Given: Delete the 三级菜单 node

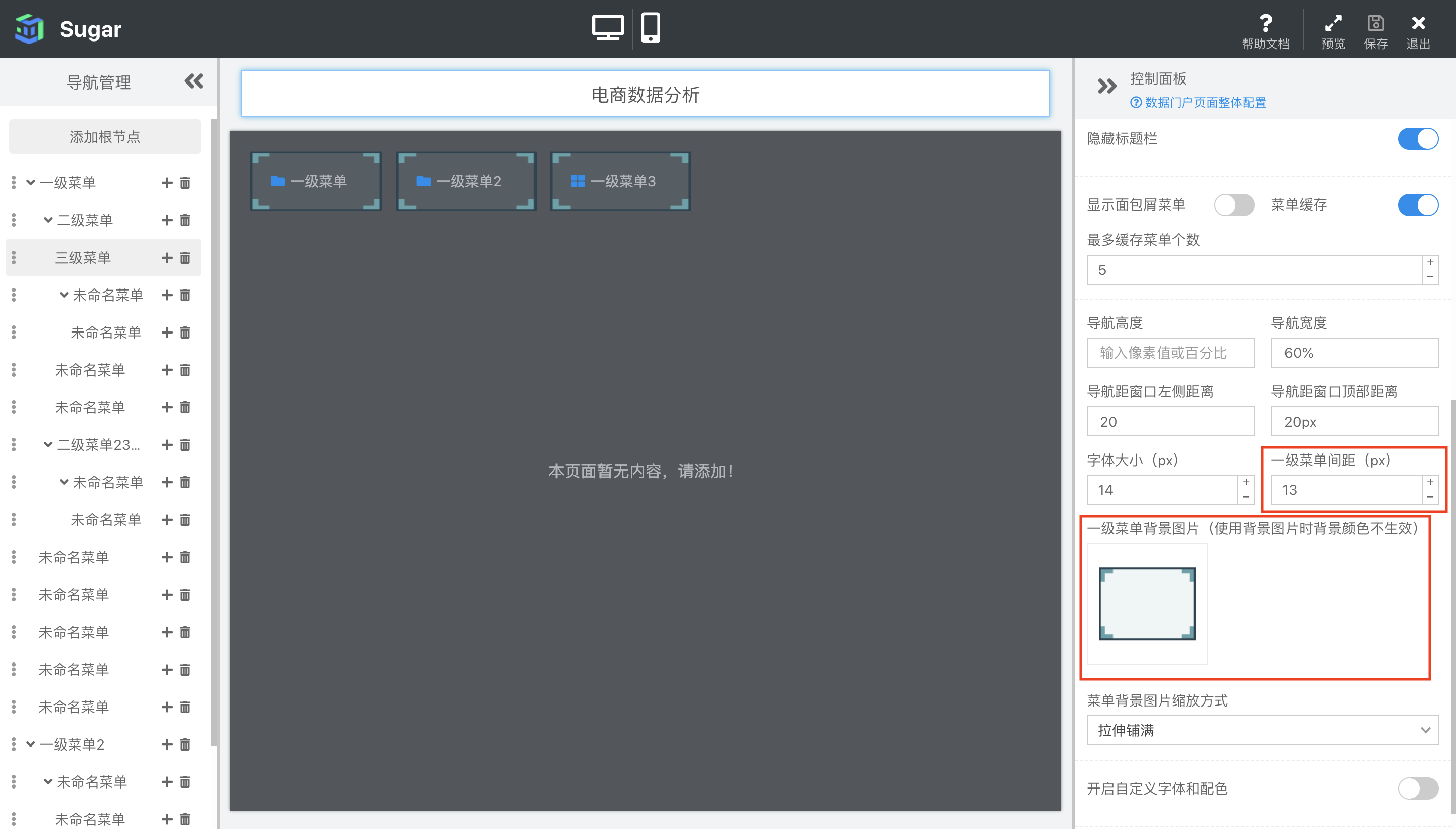Looking at the screenshot, I should (x=185, y=258).
